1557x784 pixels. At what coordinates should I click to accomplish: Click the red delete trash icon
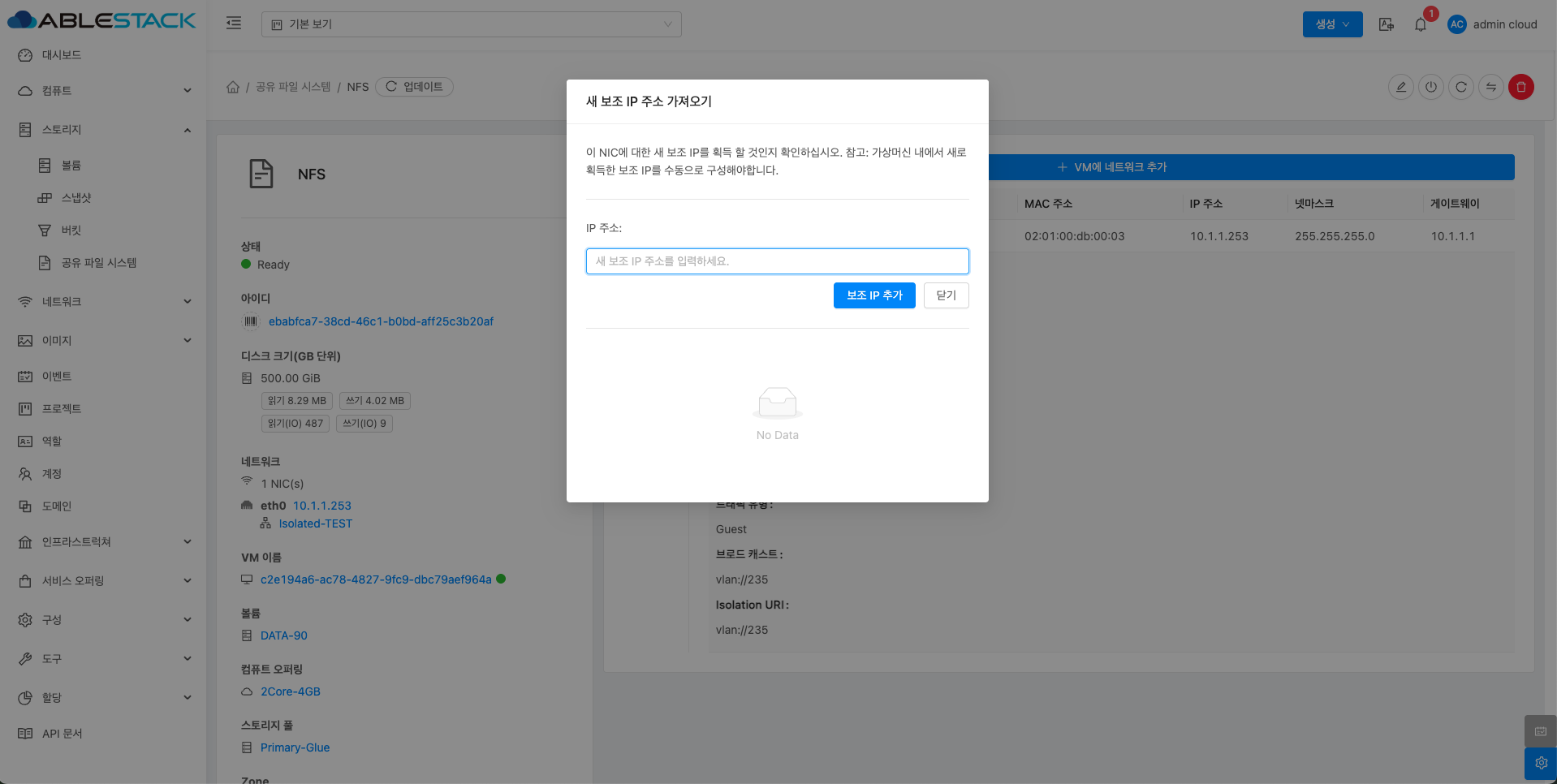coord(1521,87)
